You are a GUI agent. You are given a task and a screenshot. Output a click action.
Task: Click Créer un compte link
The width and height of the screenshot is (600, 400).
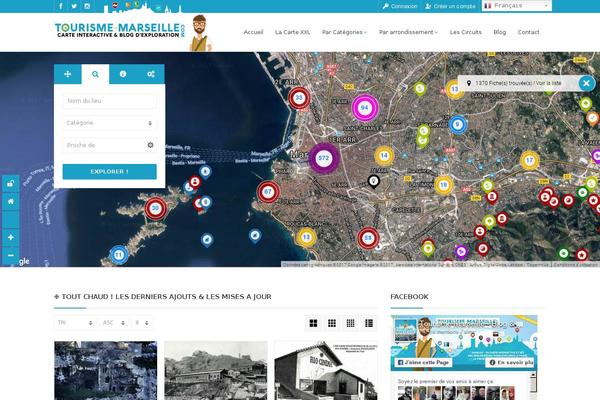(x=450, y=6)
